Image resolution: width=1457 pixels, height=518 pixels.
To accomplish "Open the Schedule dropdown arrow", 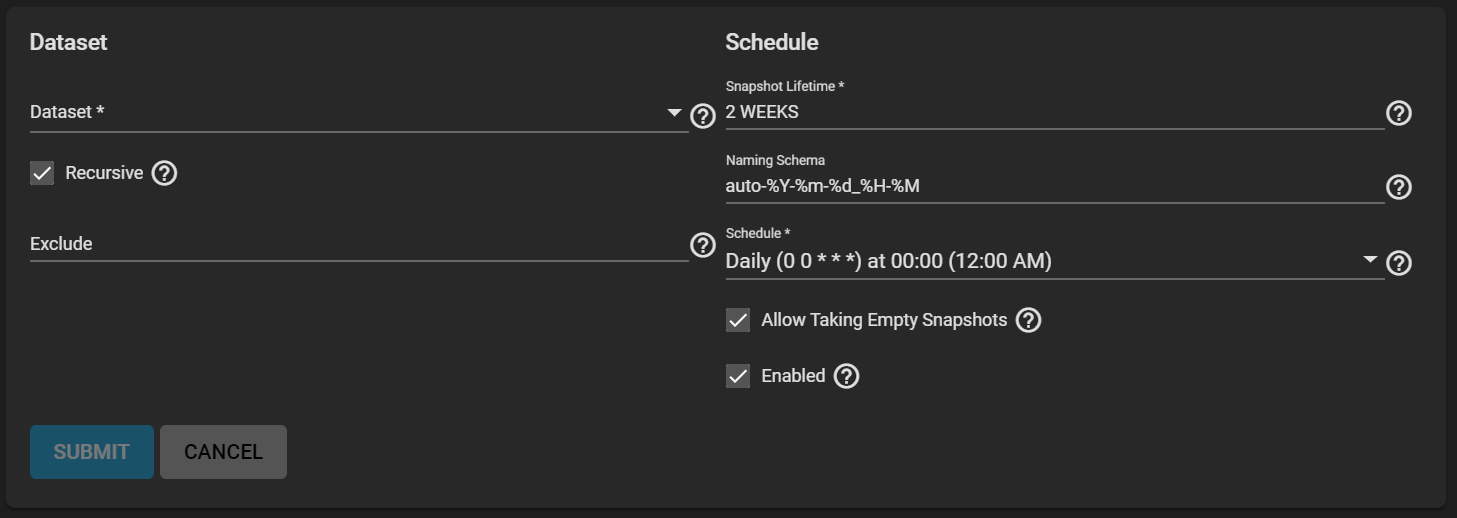I will tap(1370, 260).
